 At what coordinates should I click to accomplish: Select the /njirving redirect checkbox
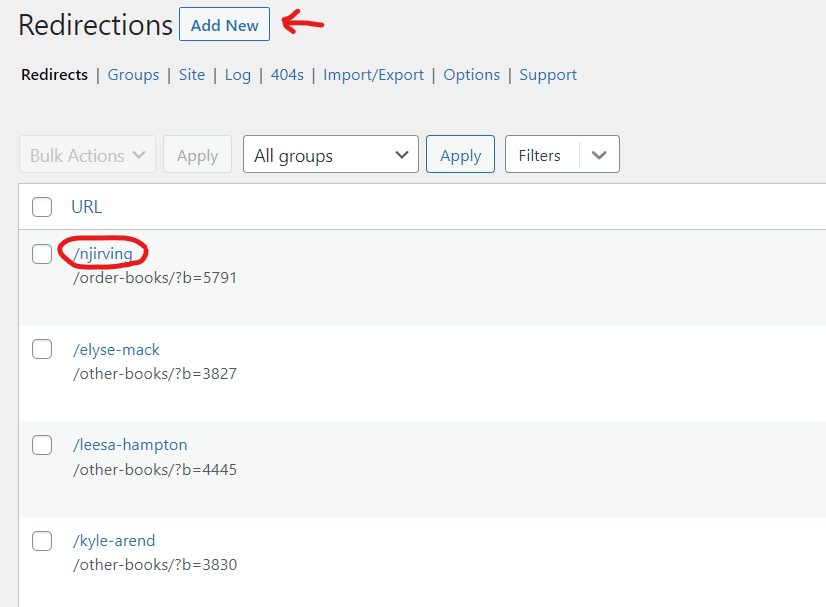coord(42,254)
